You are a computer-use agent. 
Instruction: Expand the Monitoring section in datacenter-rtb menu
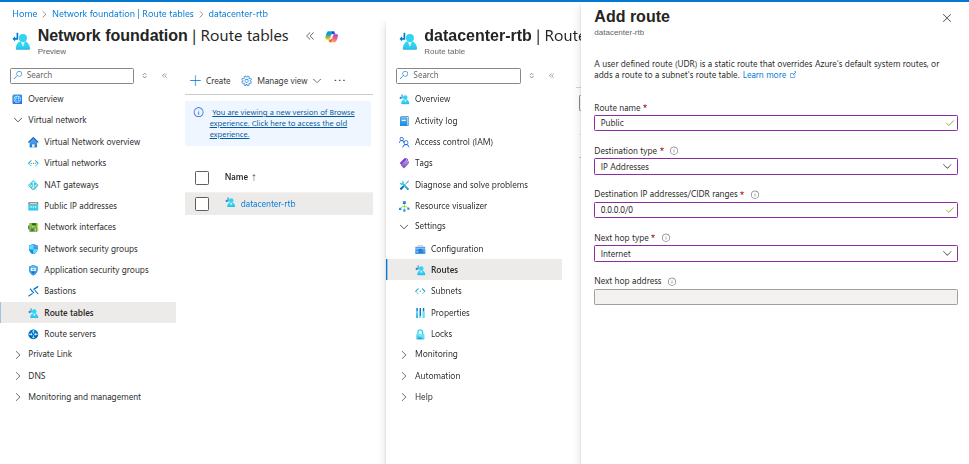[404, 354]
